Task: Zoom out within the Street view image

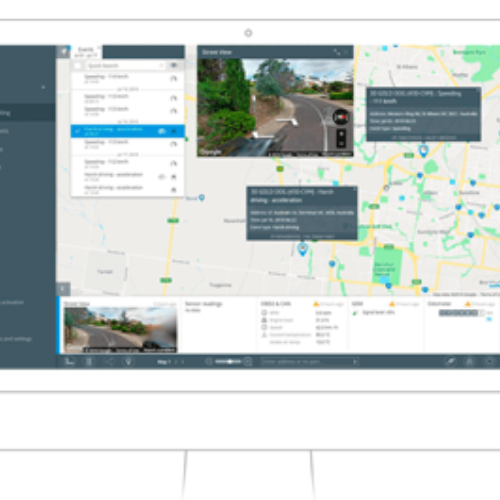Action: coord(341,143)
